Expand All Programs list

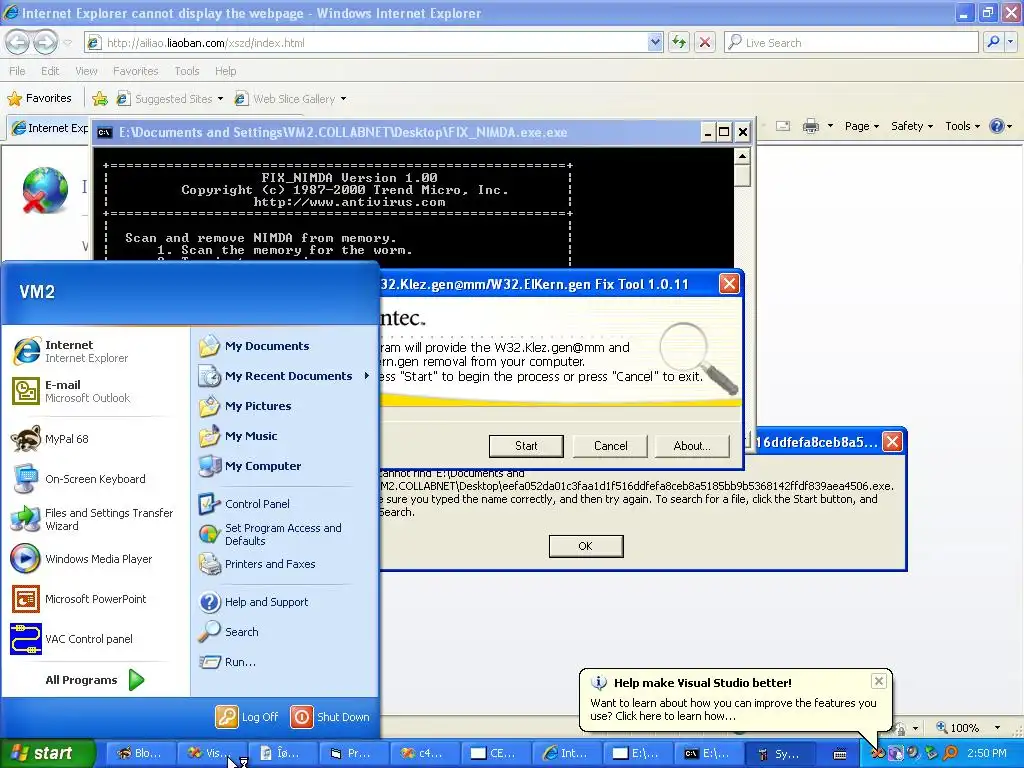[x=95, y=680]
